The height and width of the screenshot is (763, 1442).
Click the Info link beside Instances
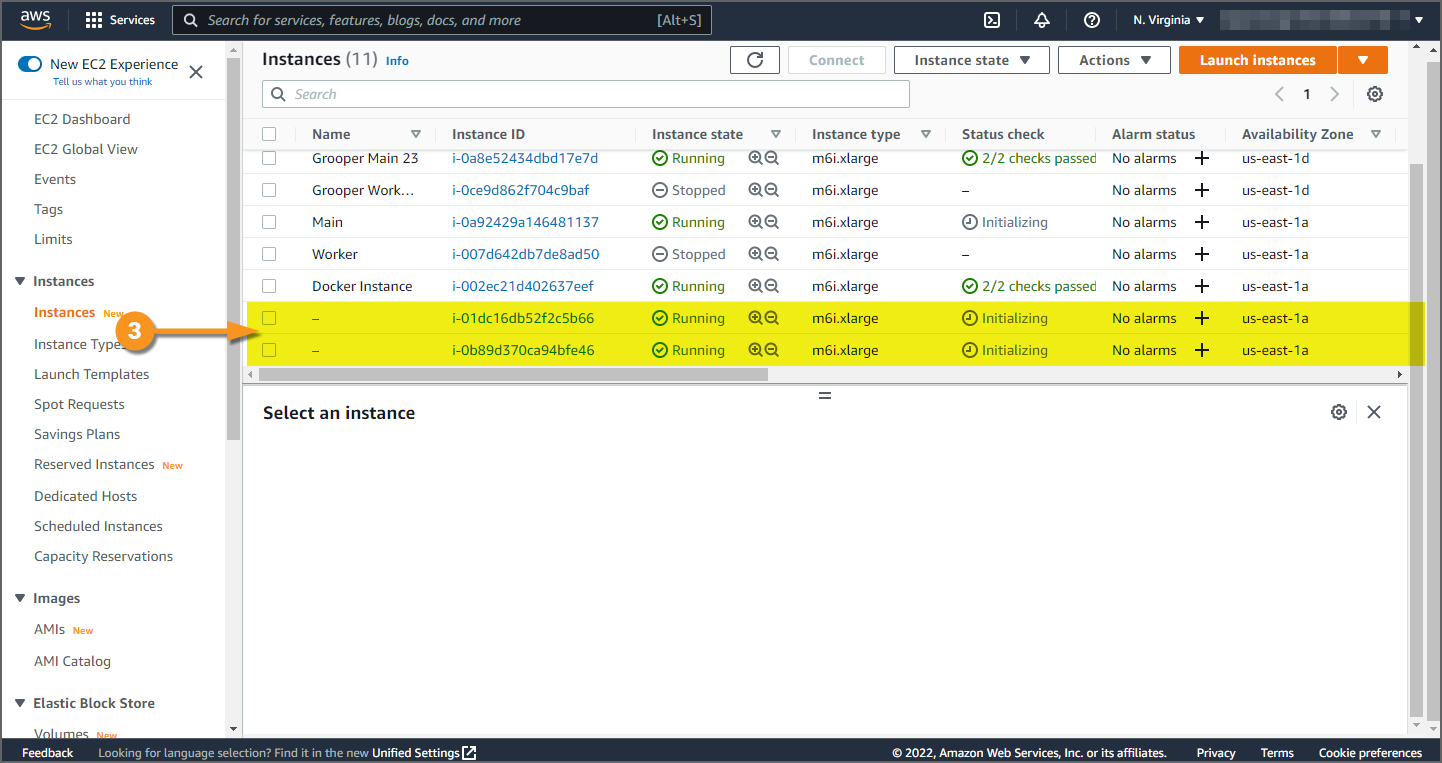point(397,61)
